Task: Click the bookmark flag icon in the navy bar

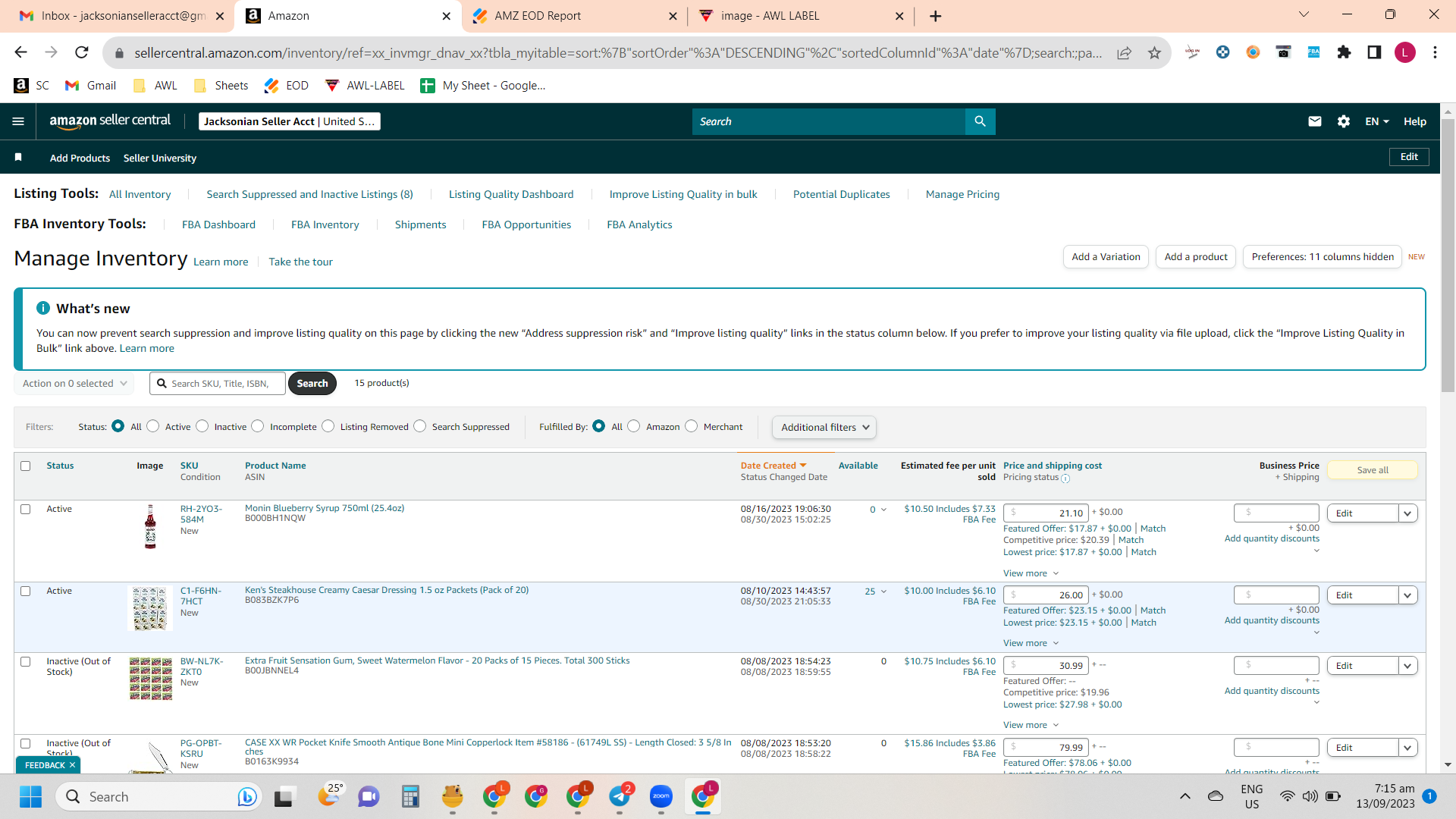Action: (x=18, y=157)
